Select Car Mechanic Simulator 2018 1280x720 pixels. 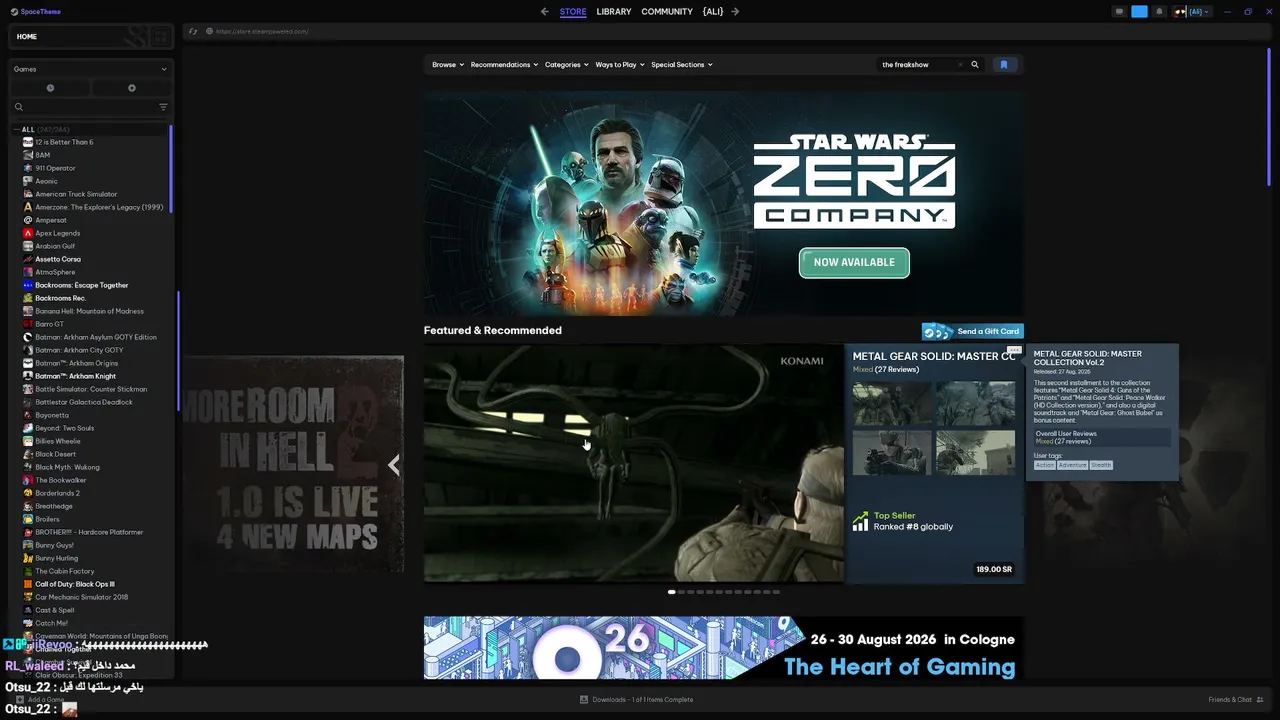point(82,597)
